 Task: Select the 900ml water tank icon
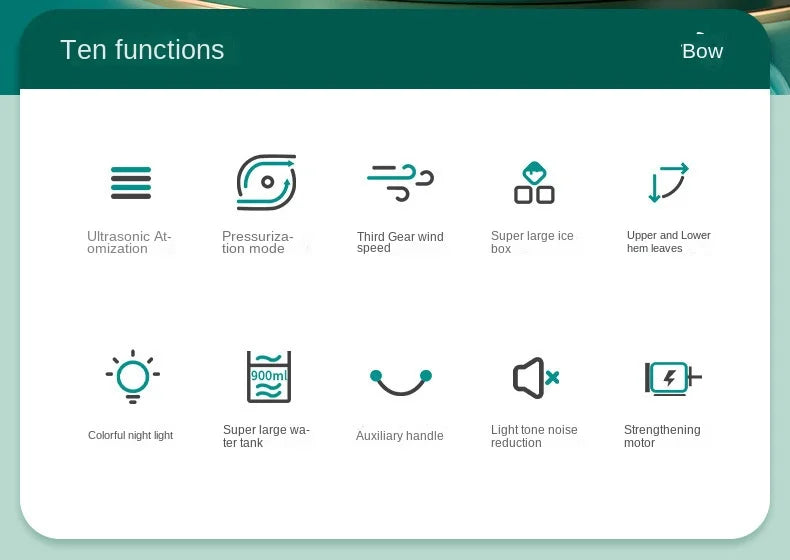(x=268, y=377)
